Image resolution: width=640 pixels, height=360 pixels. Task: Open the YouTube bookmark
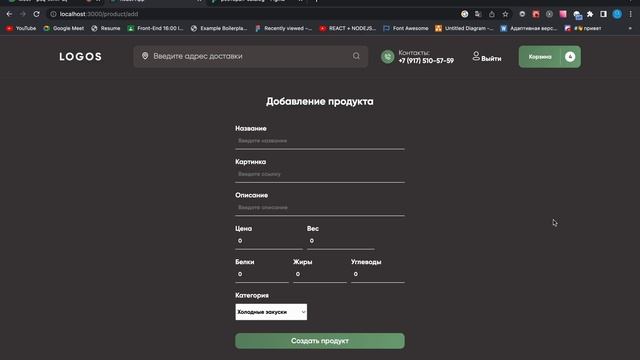(21, 28)
